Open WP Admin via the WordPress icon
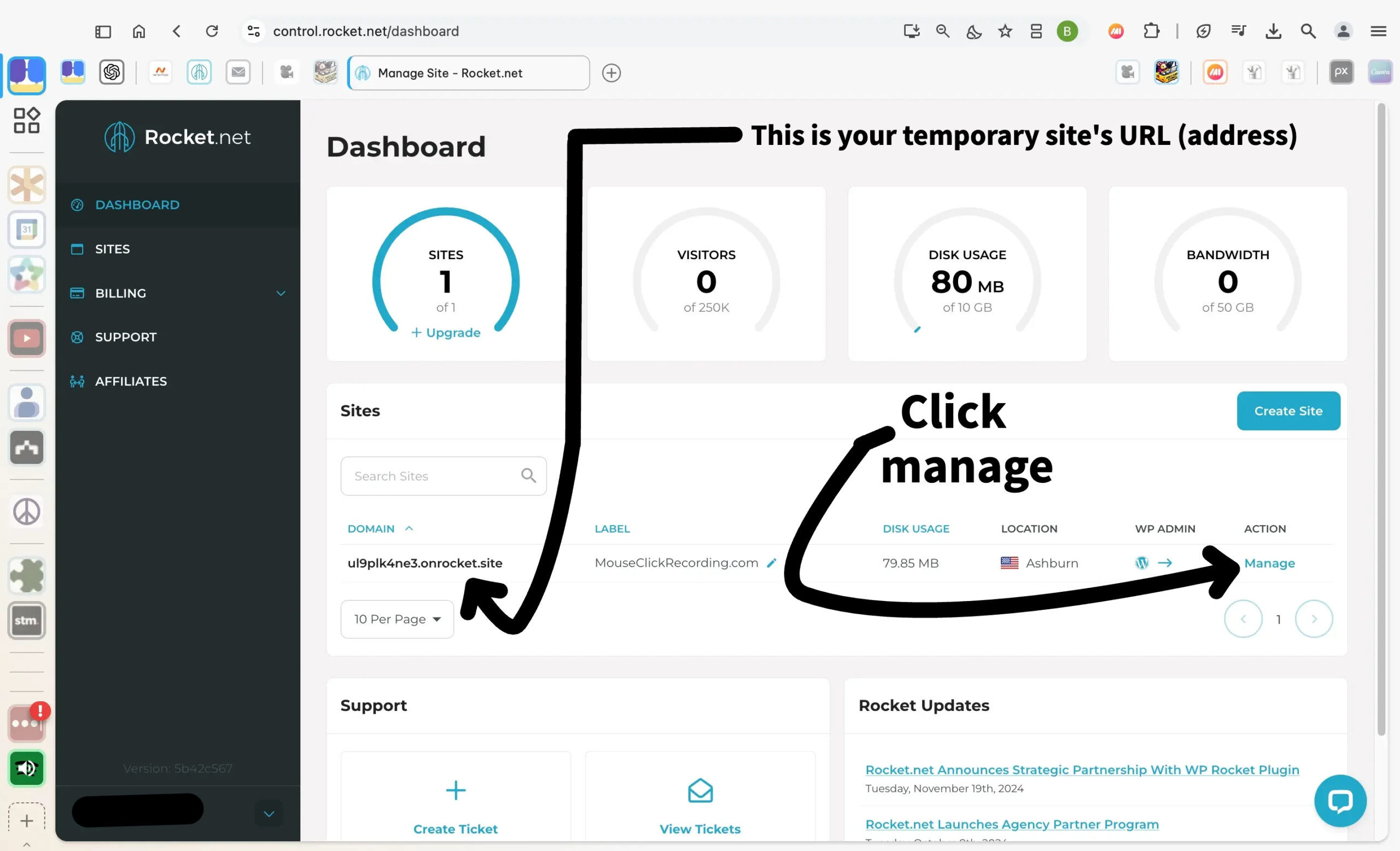1400x851 pixels. [1141, 563]
